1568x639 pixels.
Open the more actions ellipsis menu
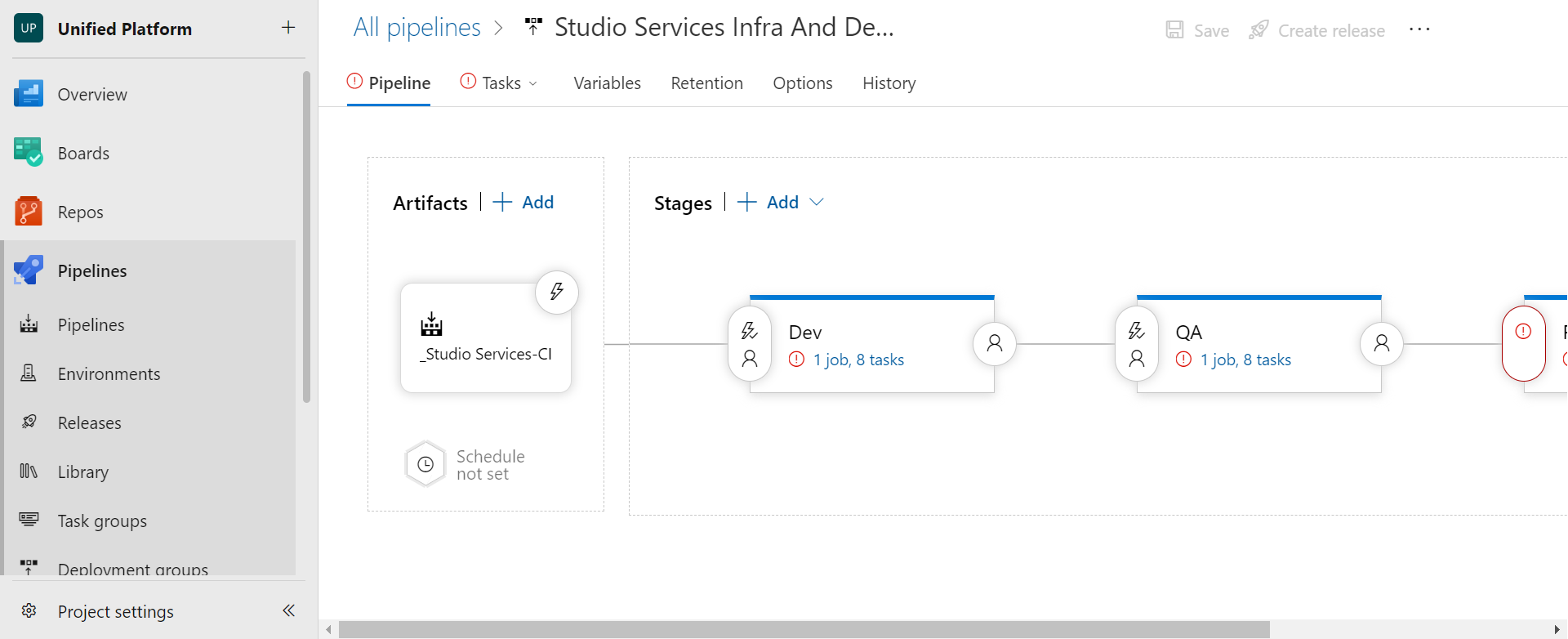click(x=1419, y=29)
